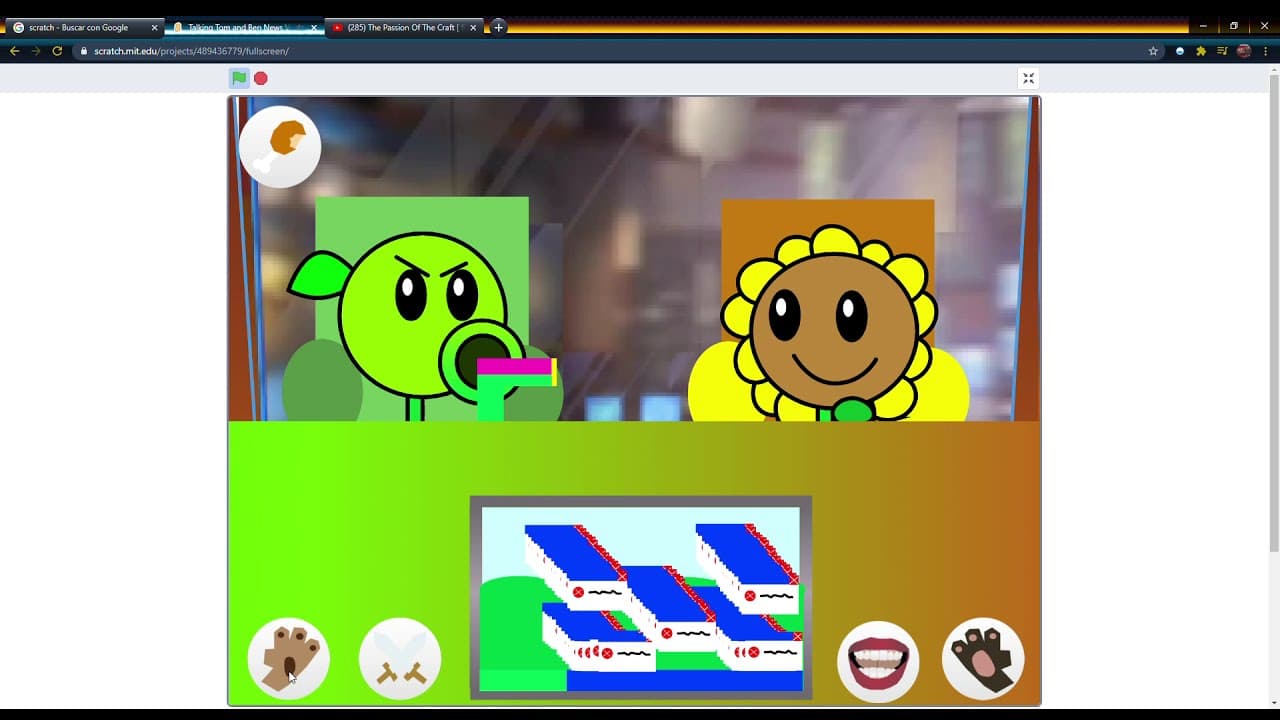
Task: Bookmark this page with the star icon
Action: click(1153, 51)
